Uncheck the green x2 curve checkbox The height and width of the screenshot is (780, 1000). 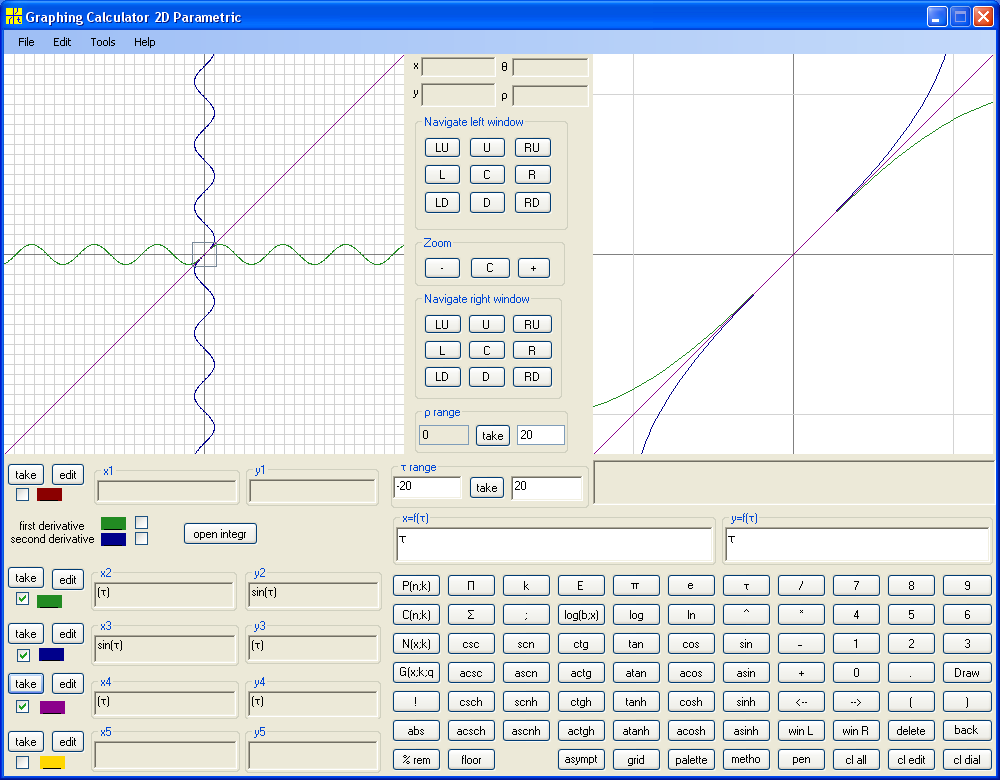coord(22,599)
